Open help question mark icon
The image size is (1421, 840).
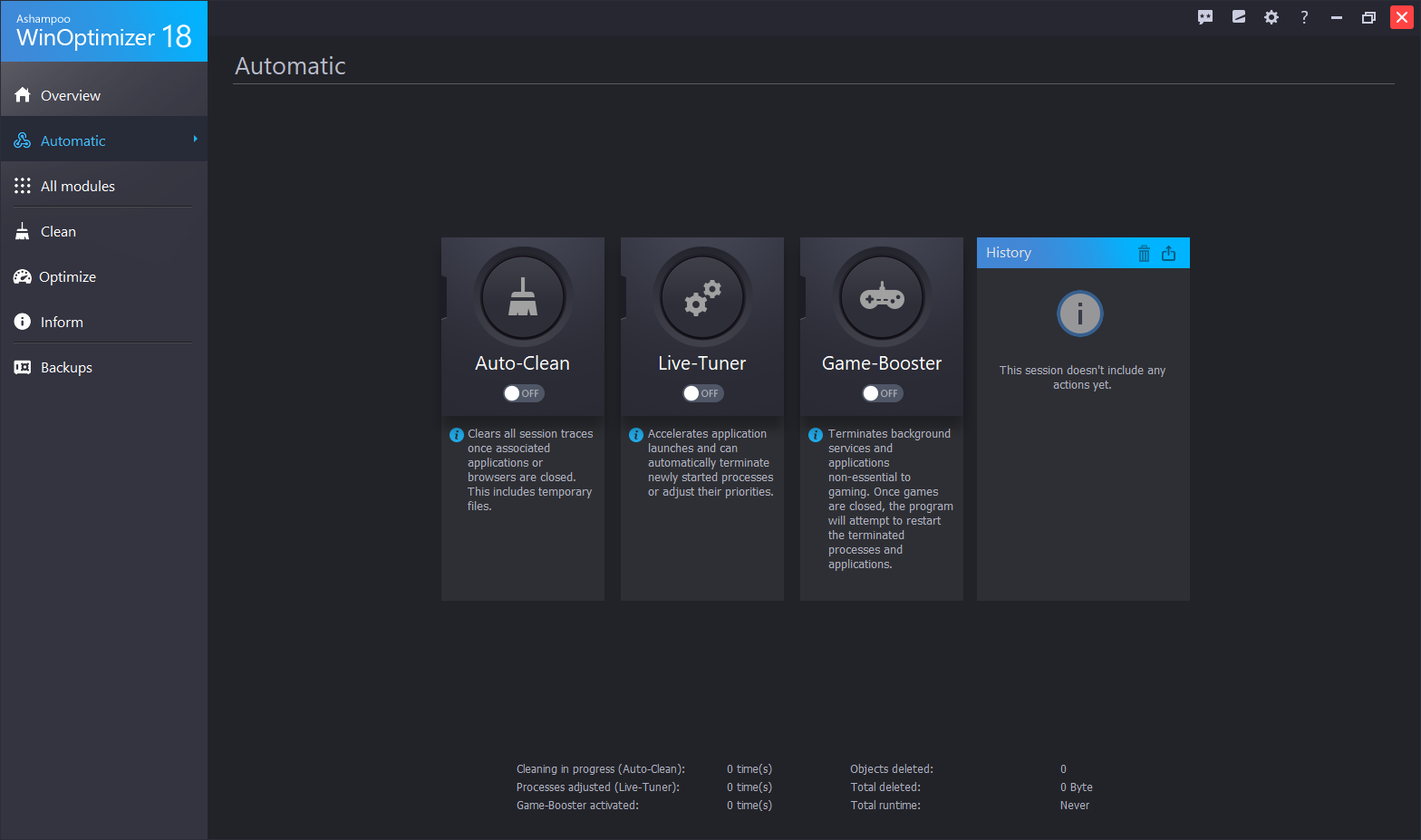click(x=1304, y=17)
